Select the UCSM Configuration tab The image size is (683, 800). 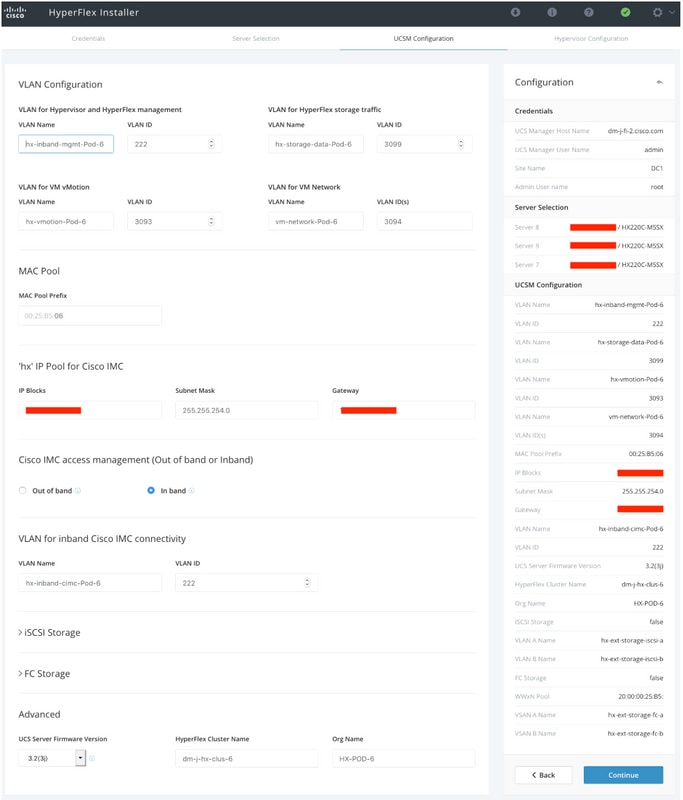pyautogui.click(x=423, y=38)
